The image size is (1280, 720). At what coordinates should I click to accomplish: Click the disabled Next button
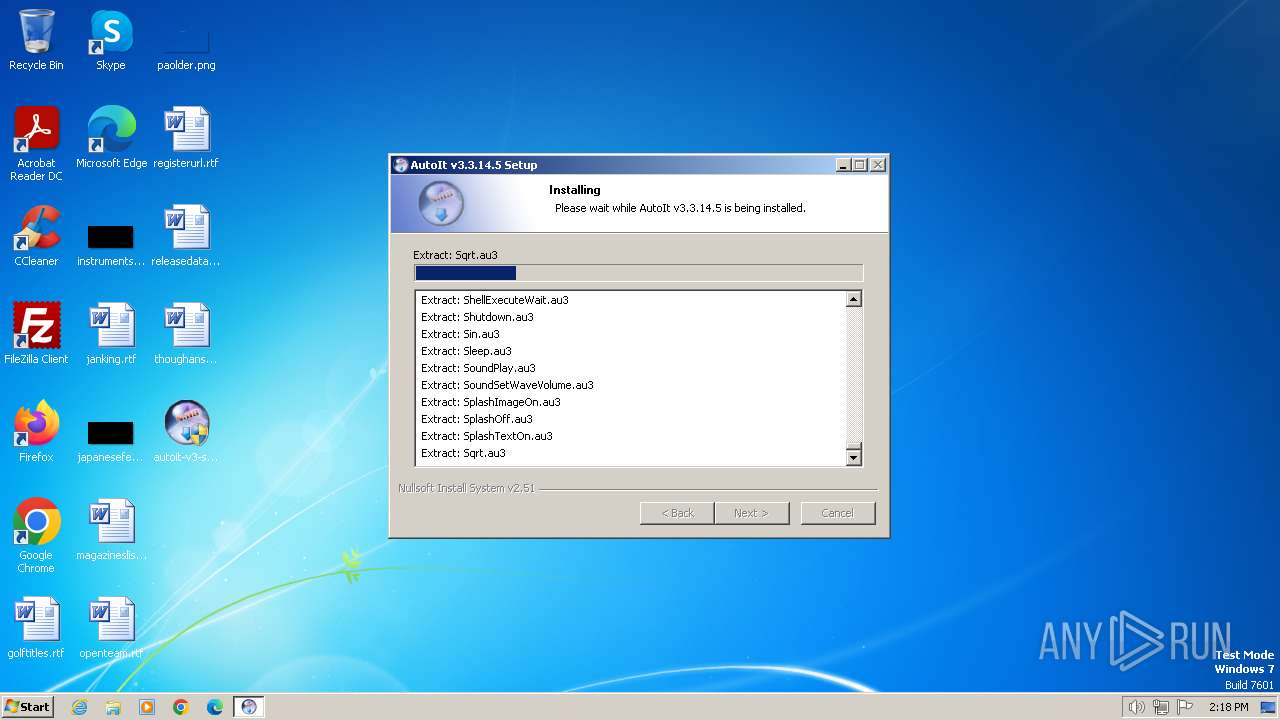751,513
